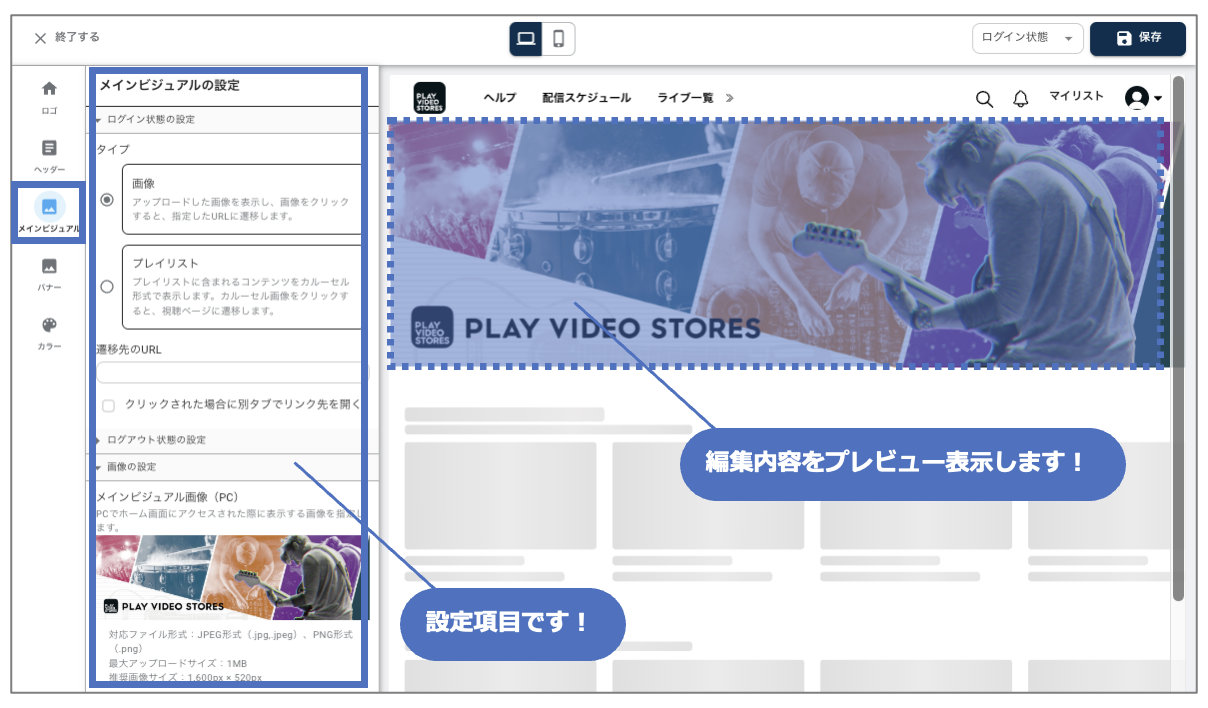Viewport: 1208px width, 708px height.
Task: Open the ロゴ settings section
Action: click(49, 97)
